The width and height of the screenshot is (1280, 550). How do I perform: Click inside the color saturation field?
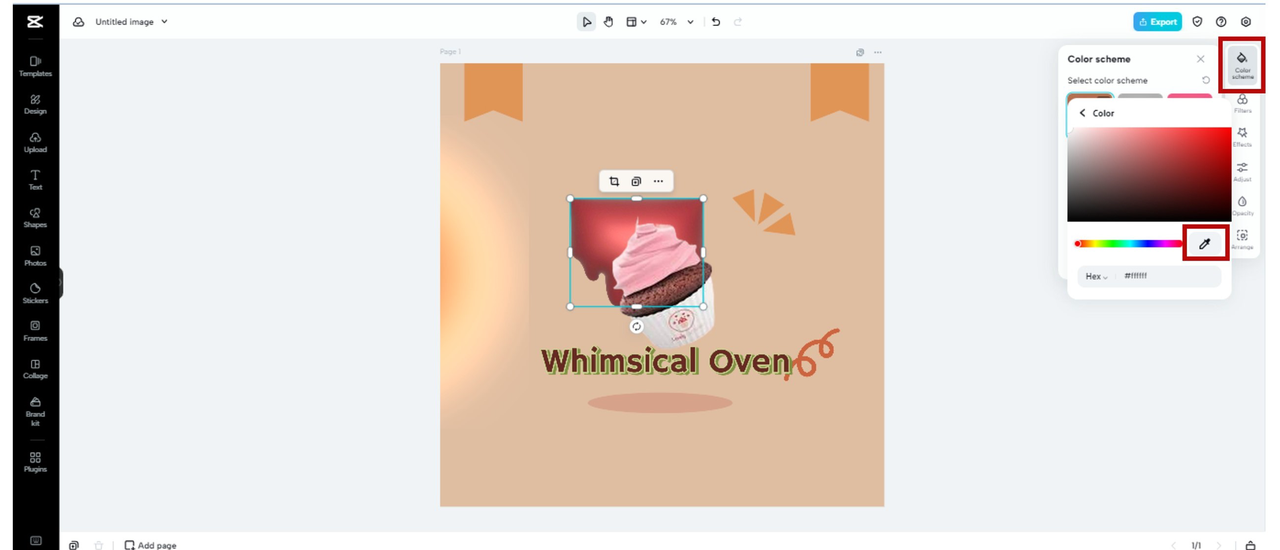(x=1149, y=174)
